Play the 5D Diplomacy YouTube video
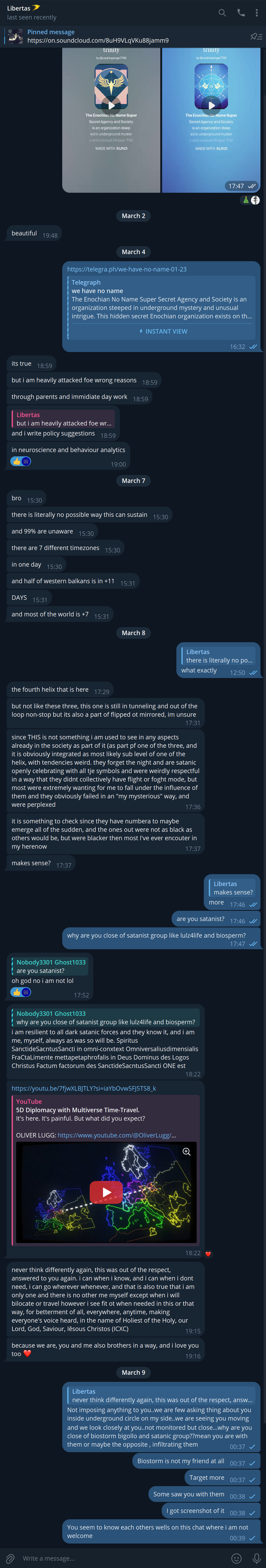 click(x=107, y=1192)
